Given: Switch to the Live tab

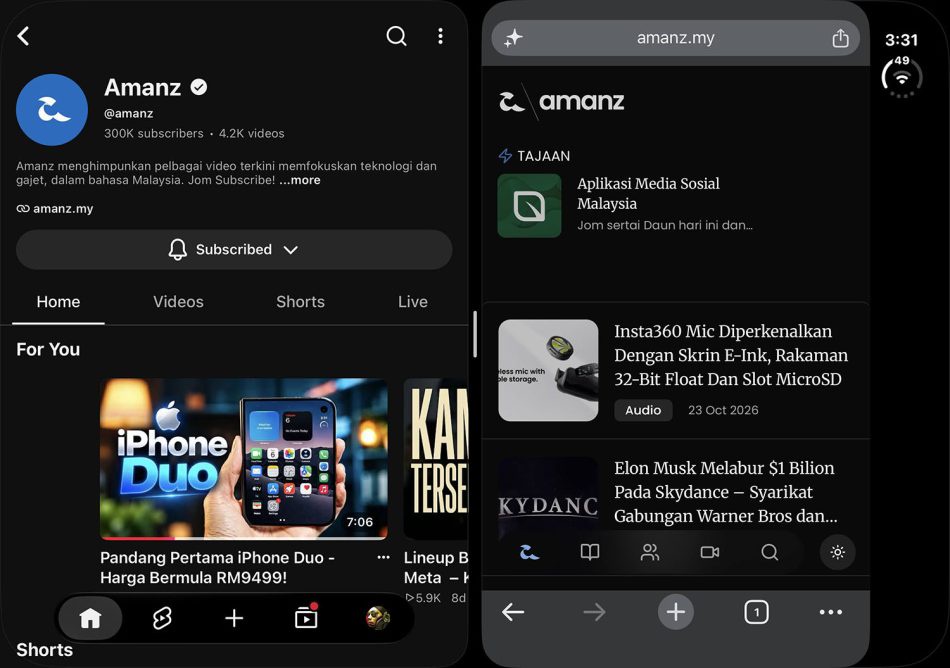Looking at the screenshot, I should coord(413,302).
